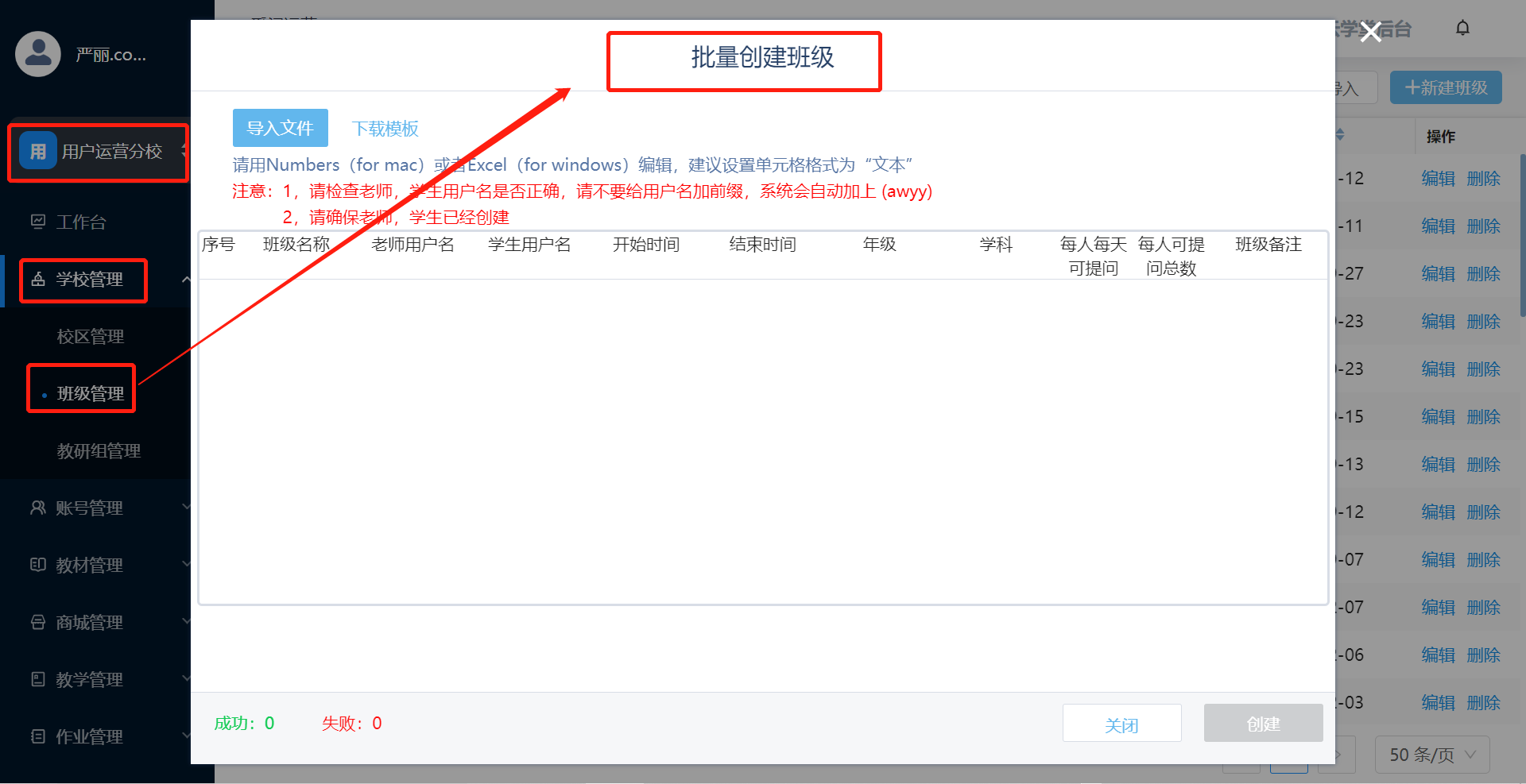Click 删除 in the -03 row
The image size is (1526, 784).
[1484, 703]
